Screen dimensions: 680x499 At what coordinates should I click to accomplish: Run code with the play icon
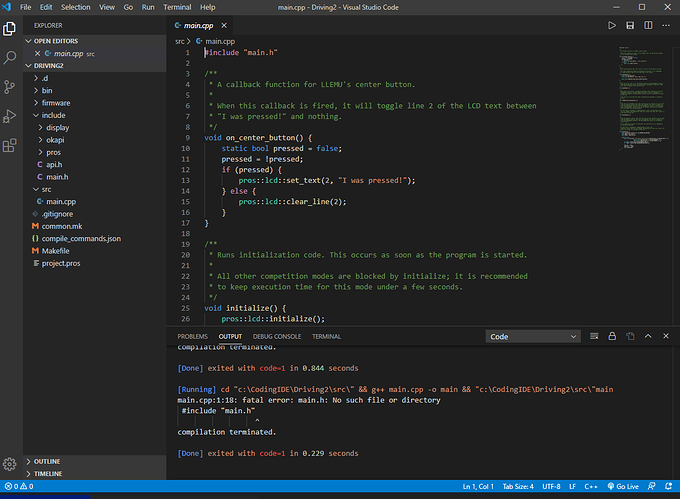[x=611, y=26]
